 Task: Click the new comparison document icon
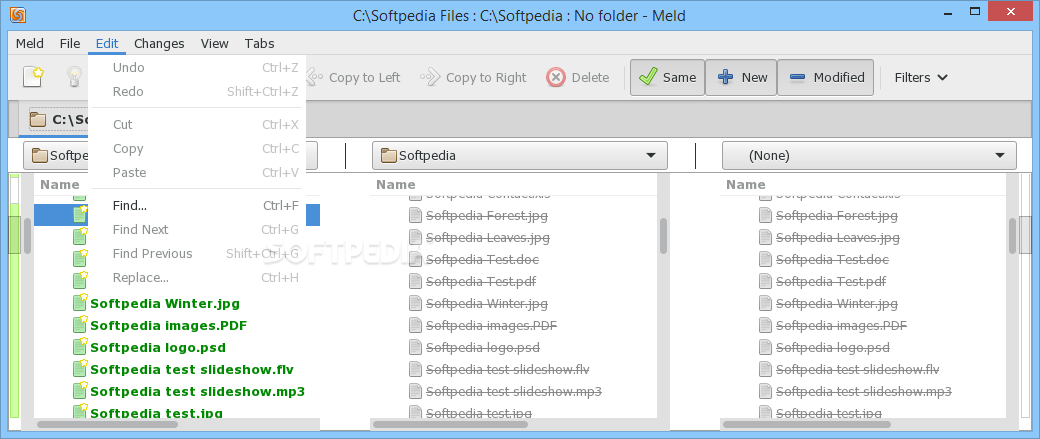pyautogui.click(x=33, y=77)
